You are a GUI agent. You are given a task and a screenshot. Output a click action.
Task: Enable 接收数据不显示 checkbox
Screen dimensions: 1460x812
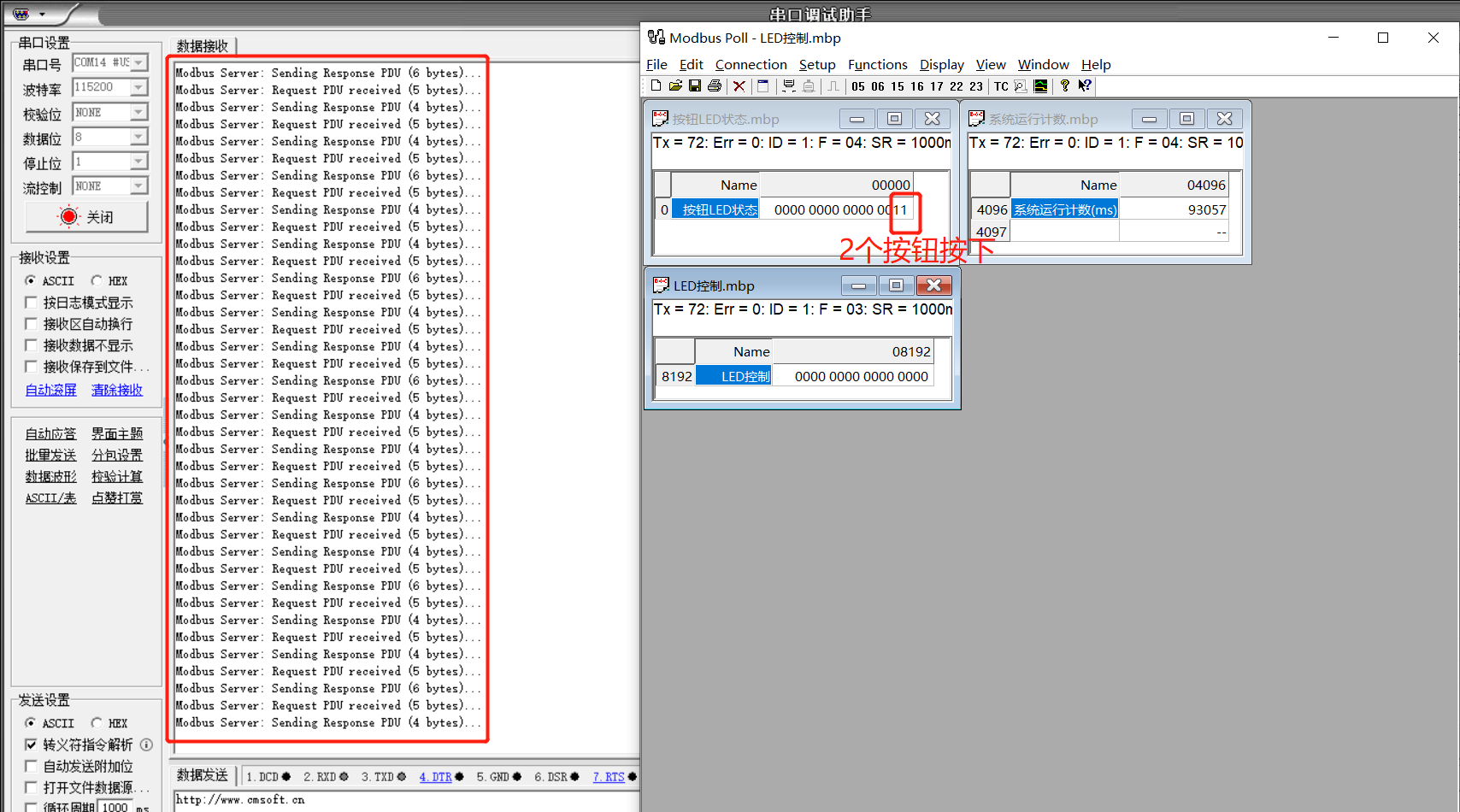(x=31, y=345)
